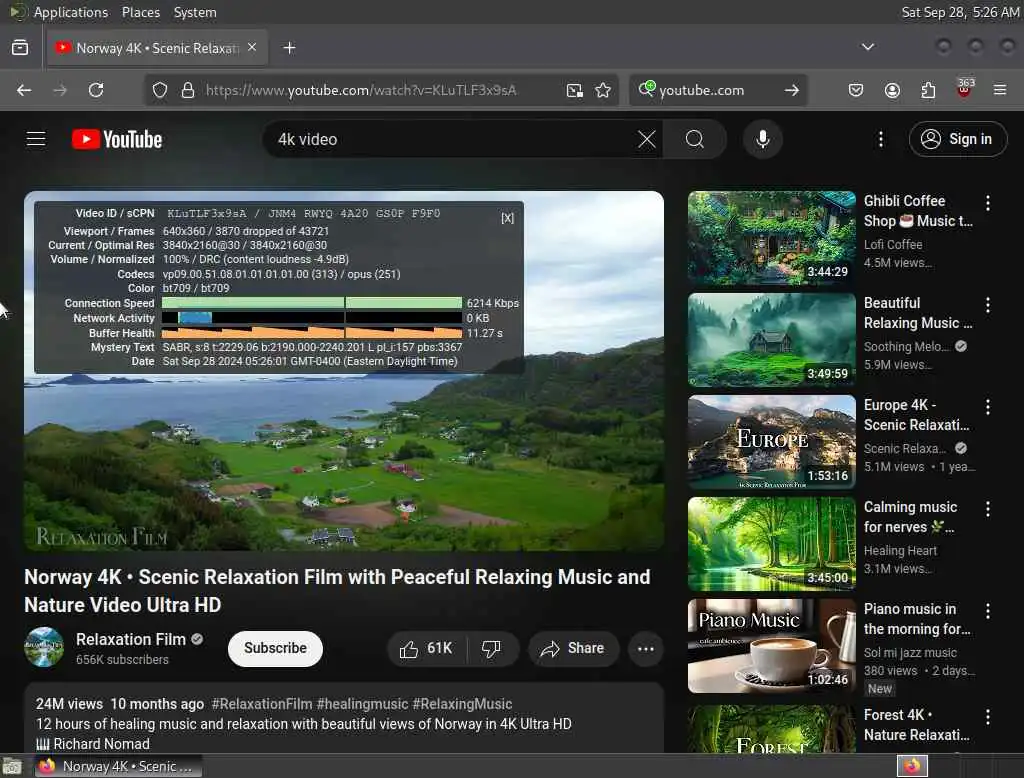Screen dimensions: 1024x778
Task: Open options menu for Europe 4K video
Action: point(988,407)
